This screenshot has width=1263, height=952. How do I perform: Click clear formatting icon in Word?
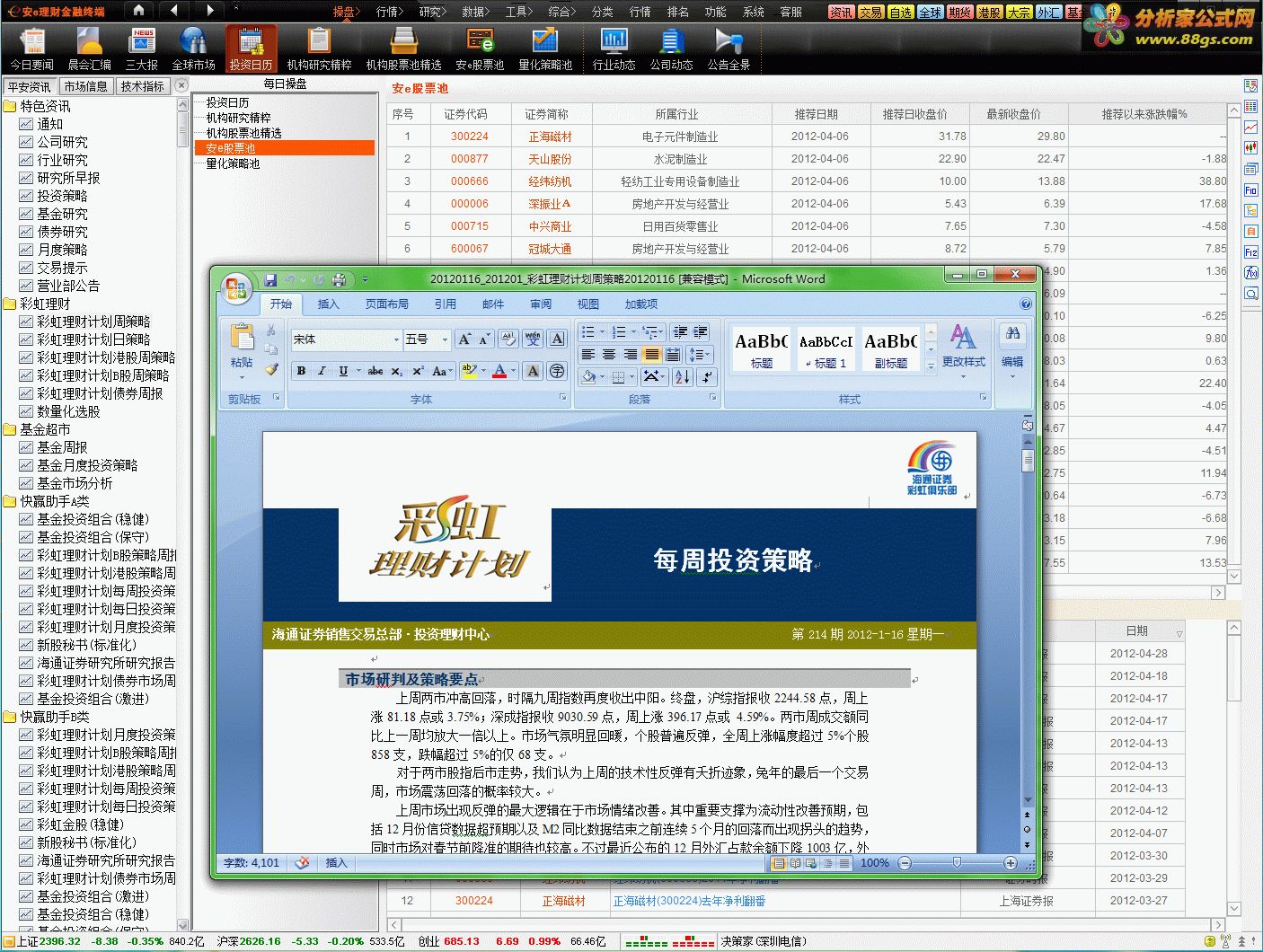coord(508,339)
